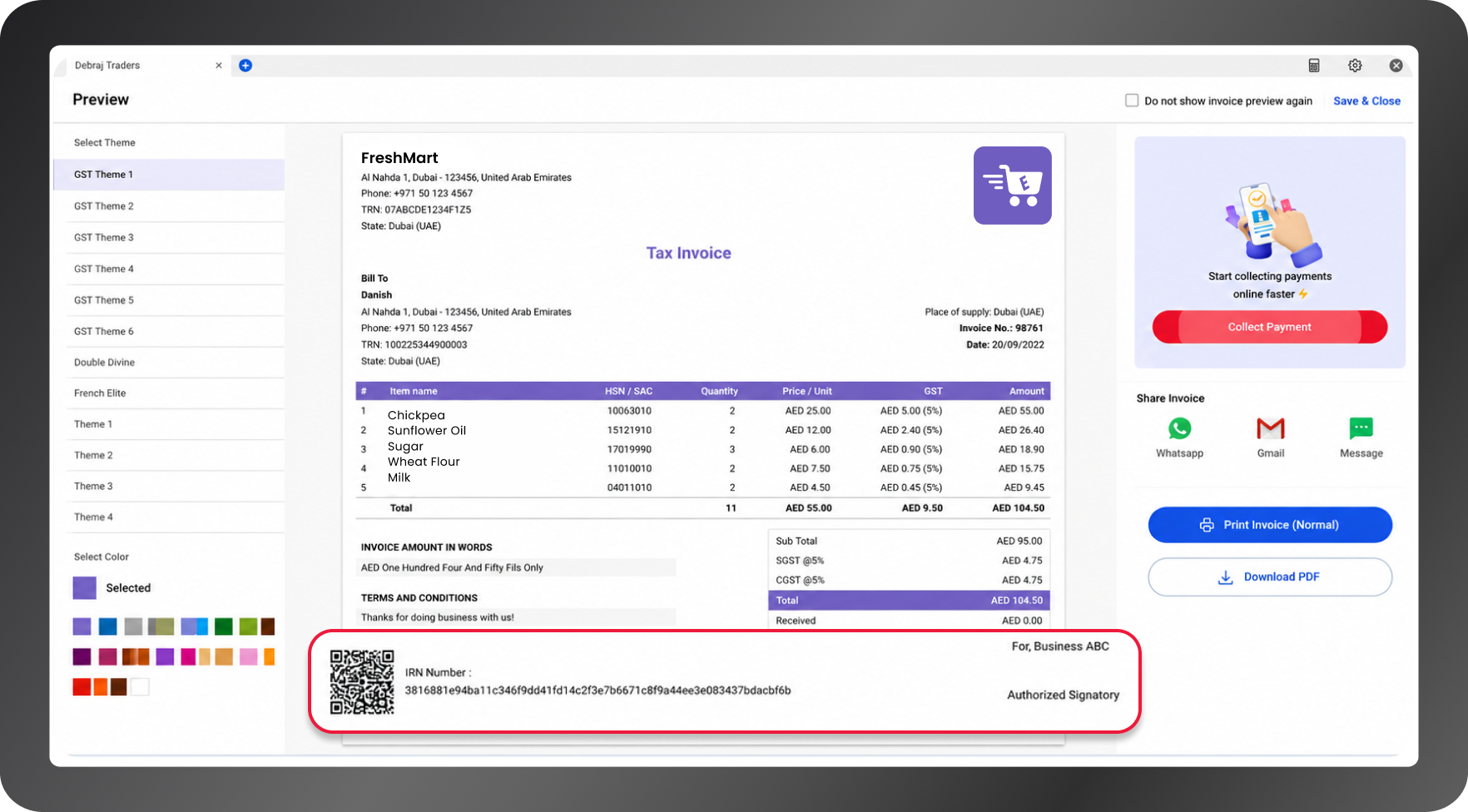Click the large Selected color swatch
1468x812 pixels.
click(85, 588)
